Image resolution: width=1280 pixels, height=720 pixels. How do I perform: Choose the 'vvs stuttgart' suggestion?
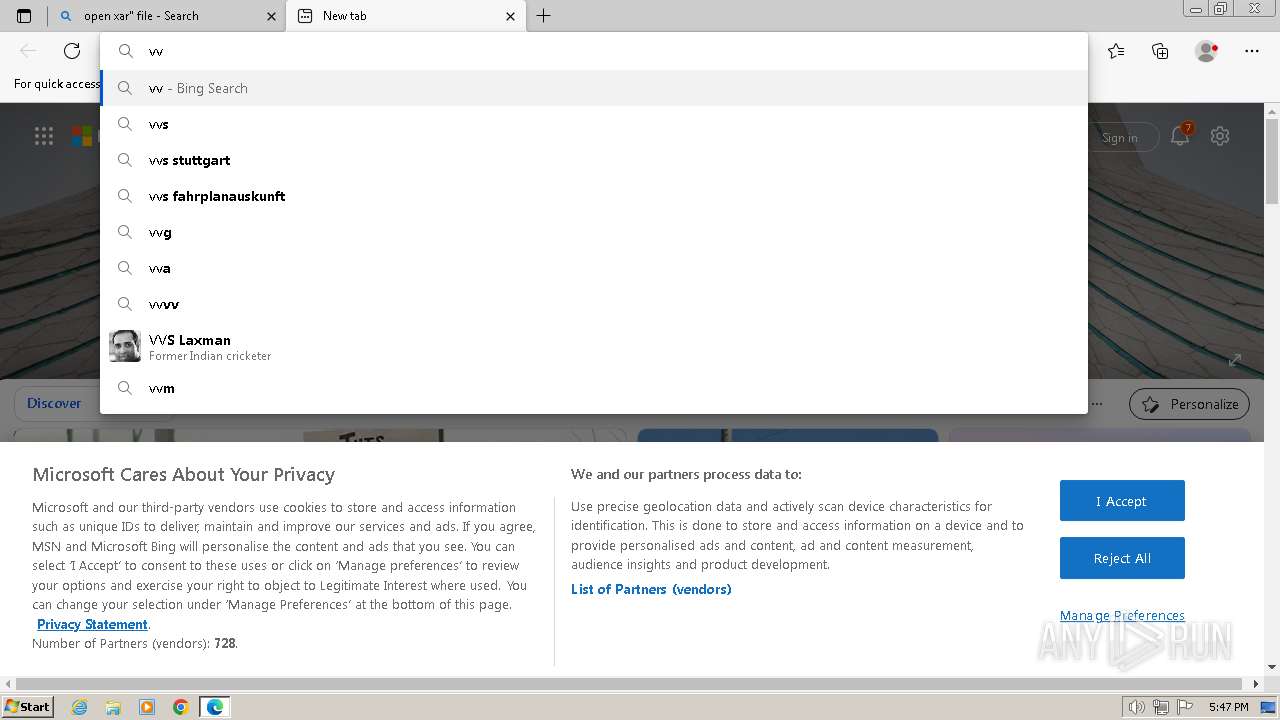point(594,160)
